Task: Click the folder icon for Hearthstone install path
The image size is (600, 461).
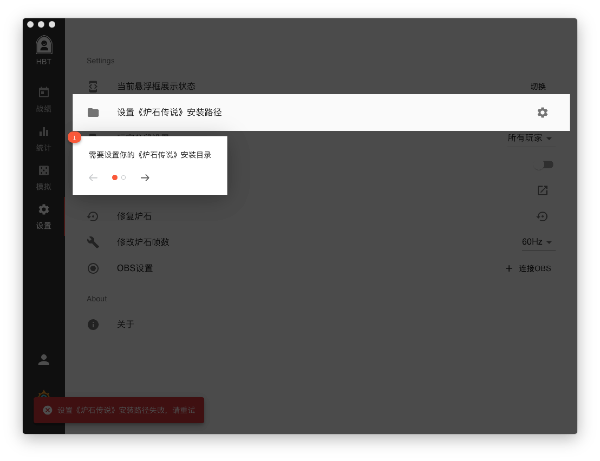Action: (93, 112)
